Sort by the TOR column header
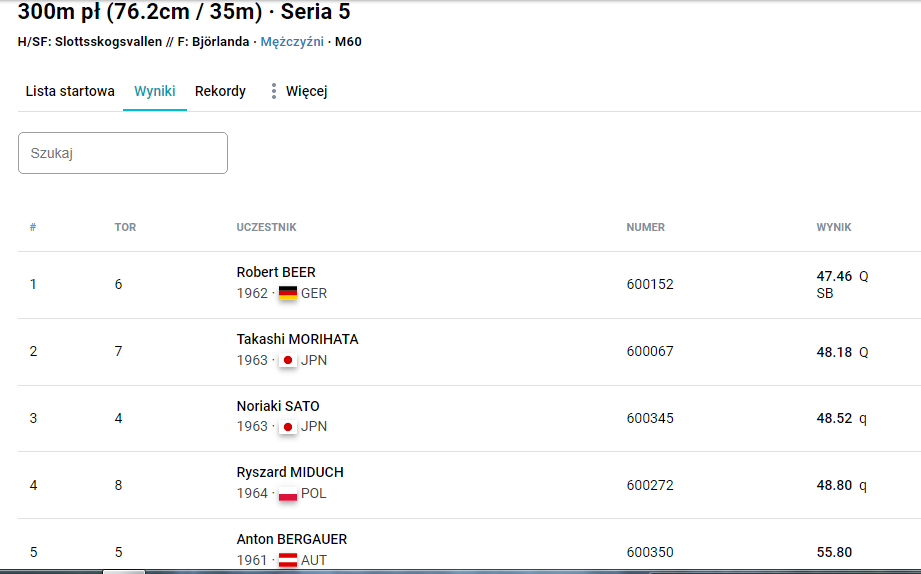 125,227
